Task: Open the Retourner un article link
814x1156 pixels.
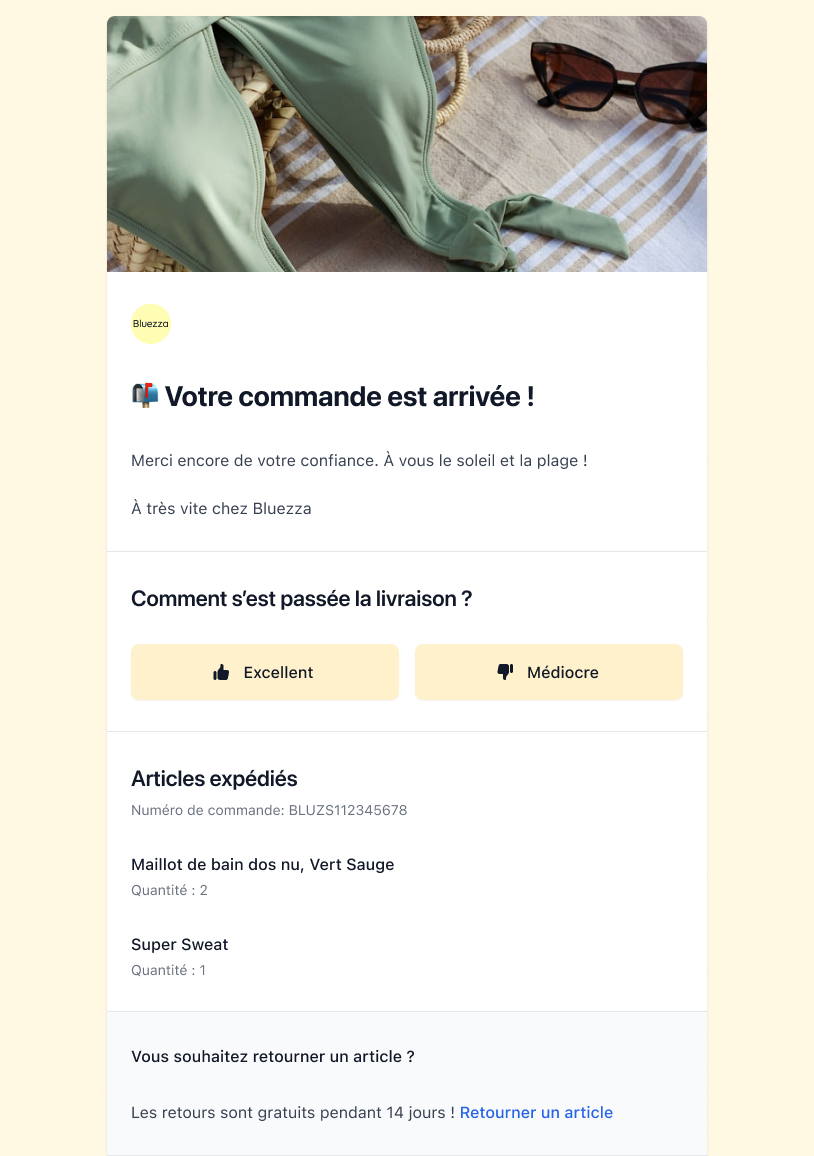Action: click(x=536, y=1112)
